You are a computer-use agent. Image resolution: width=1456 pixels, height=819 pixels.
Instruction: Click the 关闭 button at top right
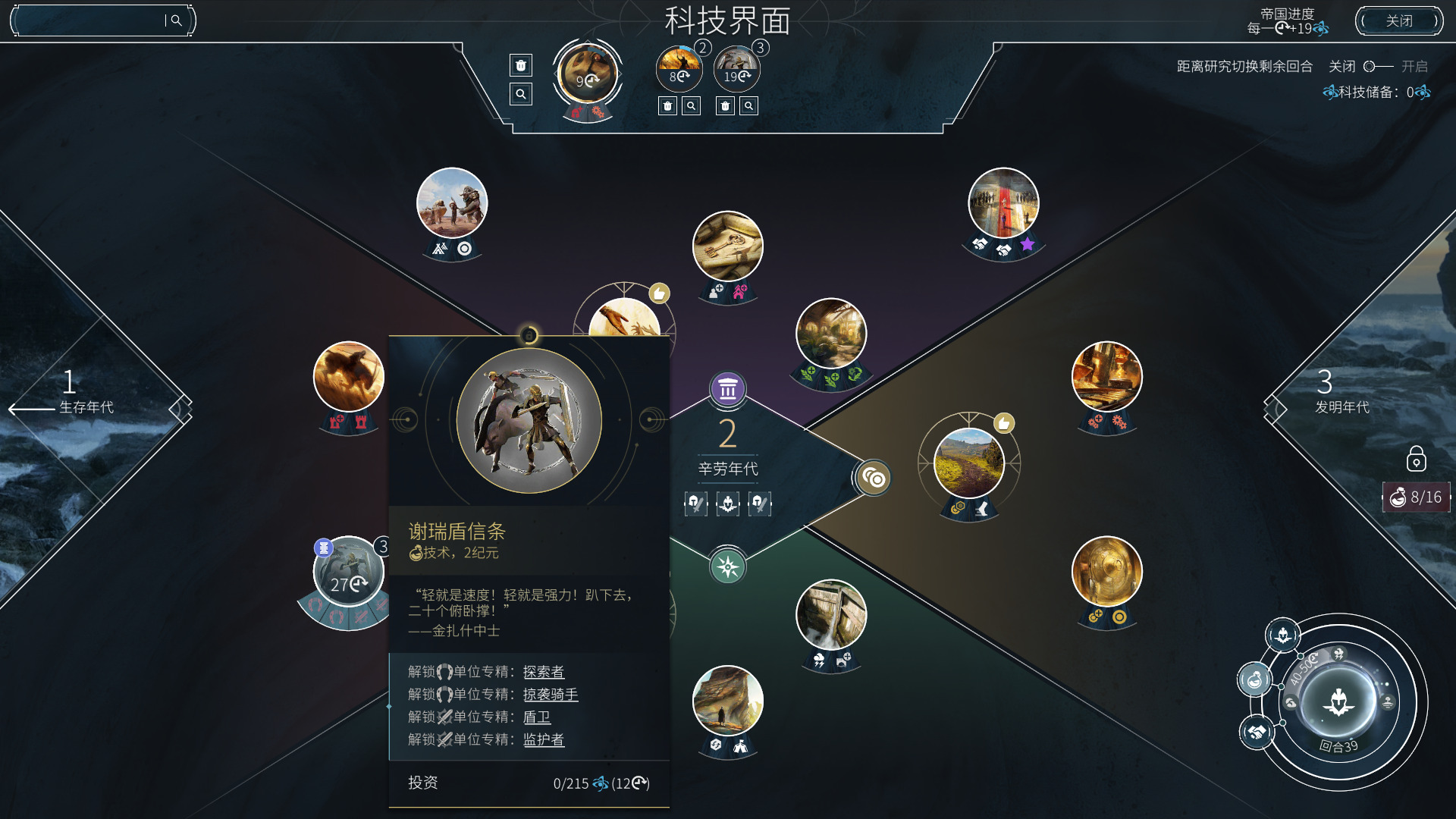(1399, 21)
